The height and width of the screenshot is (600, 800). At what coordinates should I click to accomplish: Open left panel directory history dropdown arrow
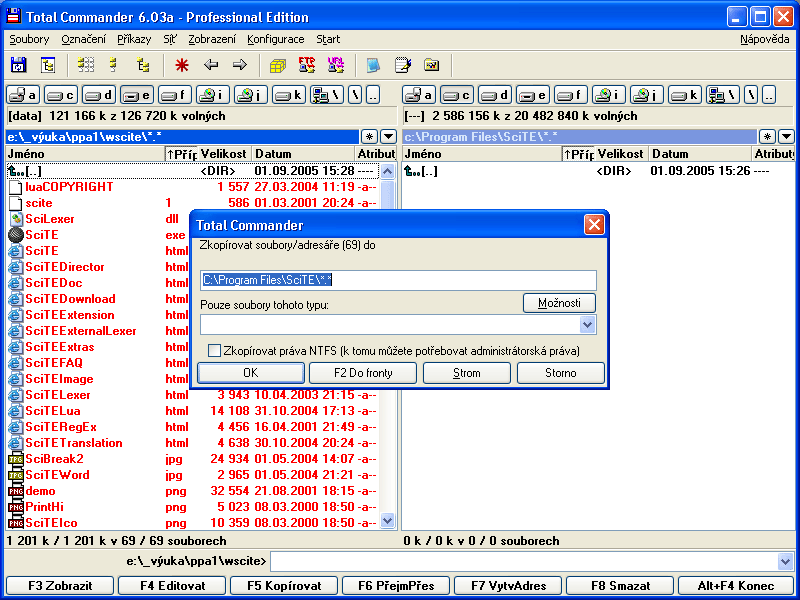(x=388, y=137)
